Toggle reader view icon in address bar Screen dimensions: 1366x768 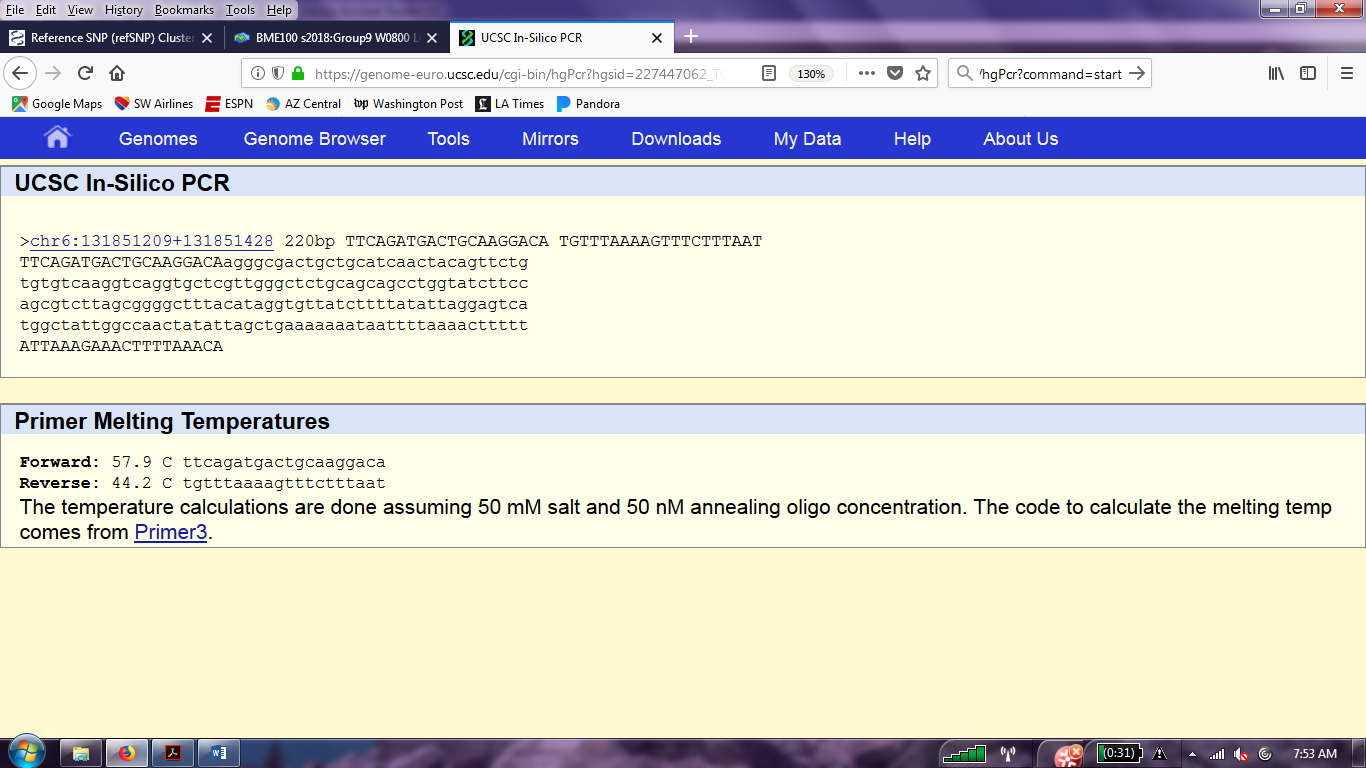coord(768,73)
